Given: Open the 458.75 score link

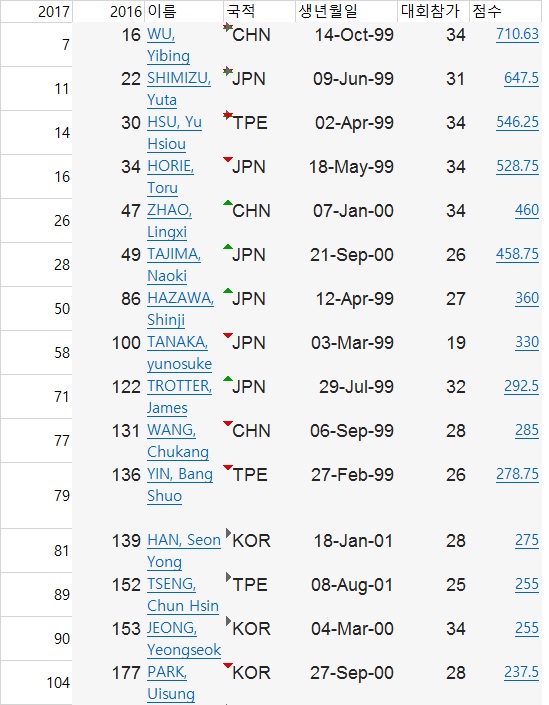Looking at the screenshot, I should pos(517,254).
